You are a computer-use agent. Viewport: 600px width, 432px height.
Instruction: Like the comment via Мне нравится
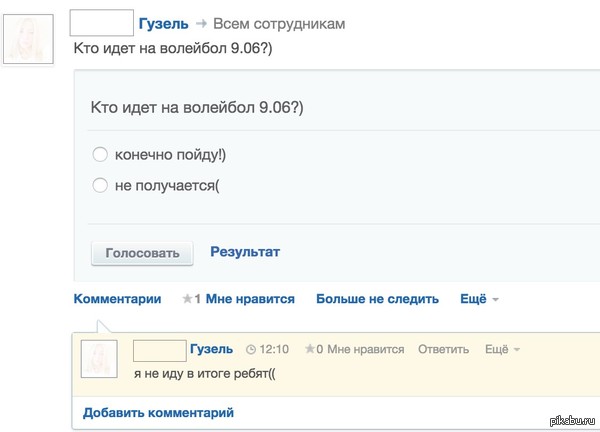[x=365, y=349]
